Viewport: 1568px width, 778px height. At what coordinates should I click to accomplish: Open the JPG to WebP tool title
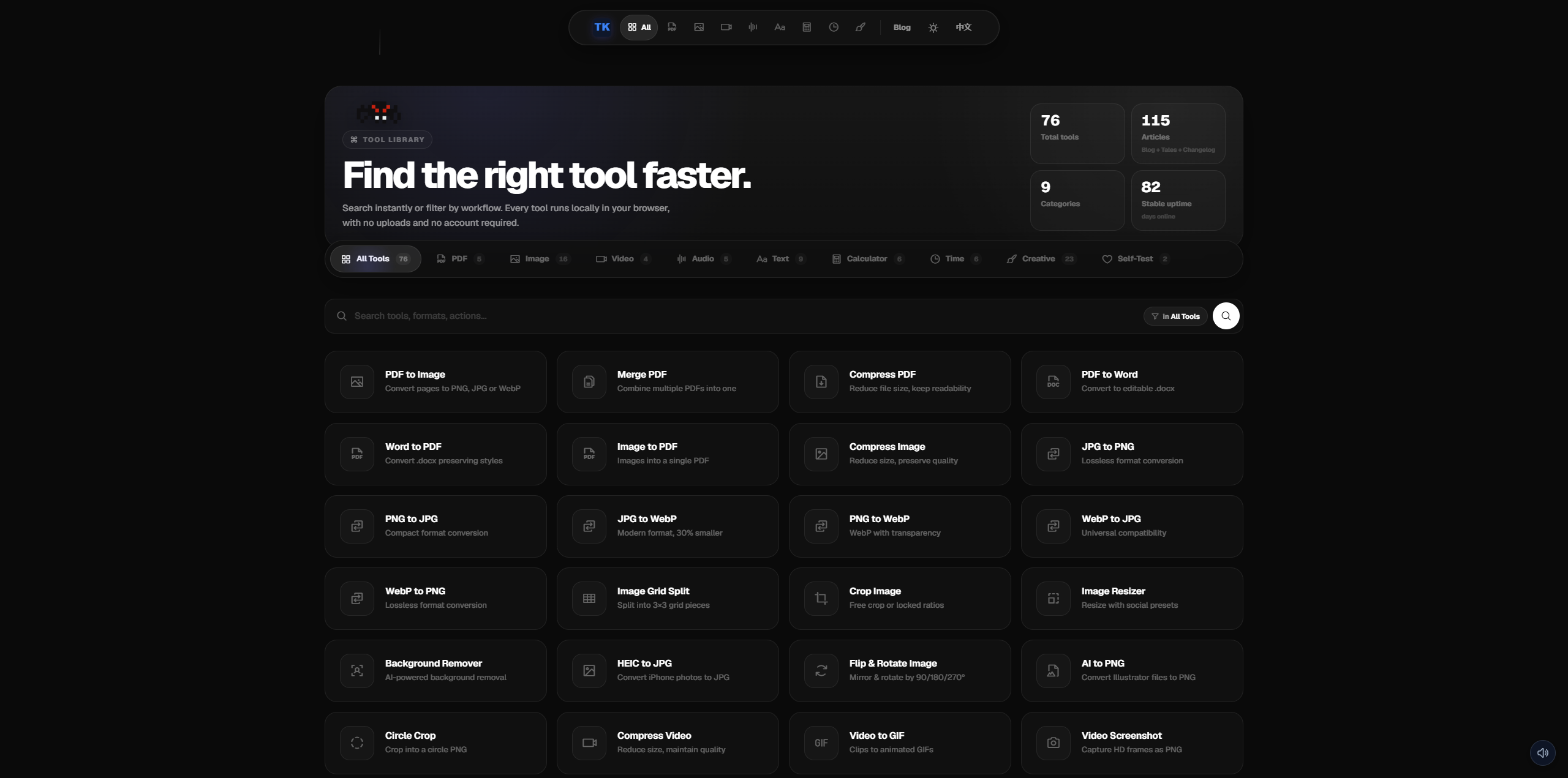coord(647,519)
